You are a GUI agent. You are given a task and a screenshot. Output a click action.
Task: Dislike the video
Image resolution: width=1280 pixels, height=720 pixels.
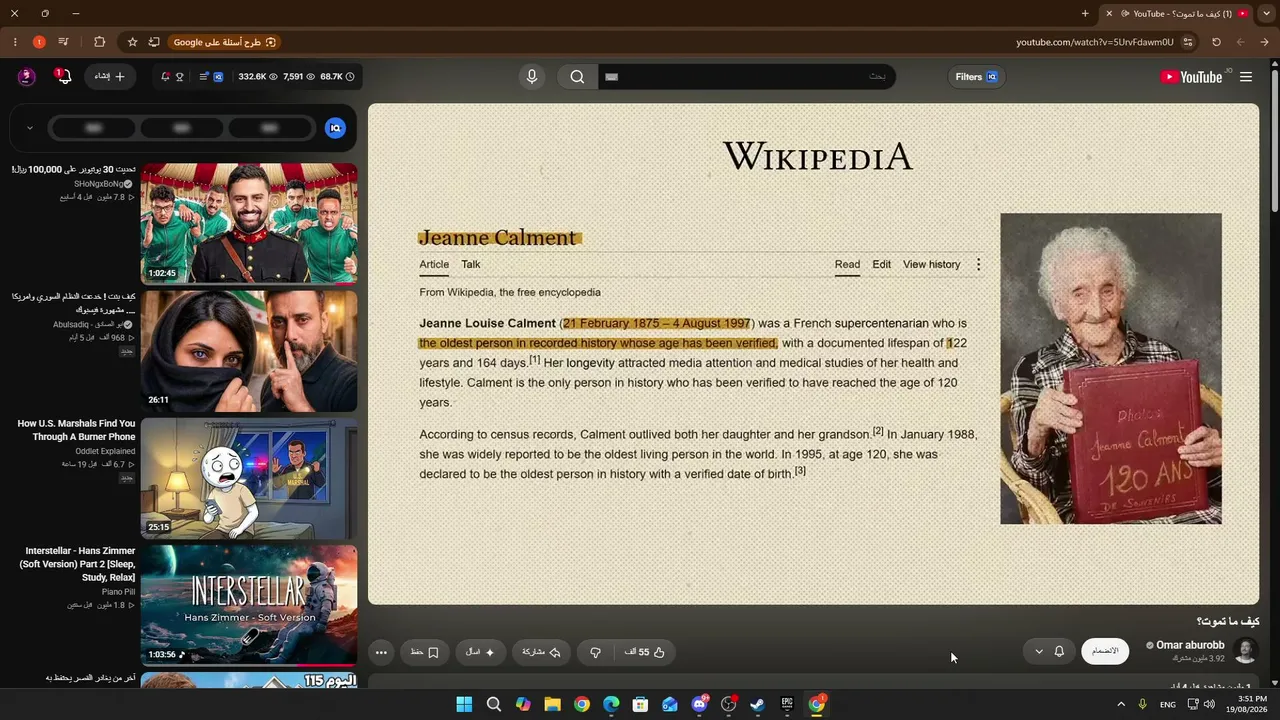click(x=596, y=652)
